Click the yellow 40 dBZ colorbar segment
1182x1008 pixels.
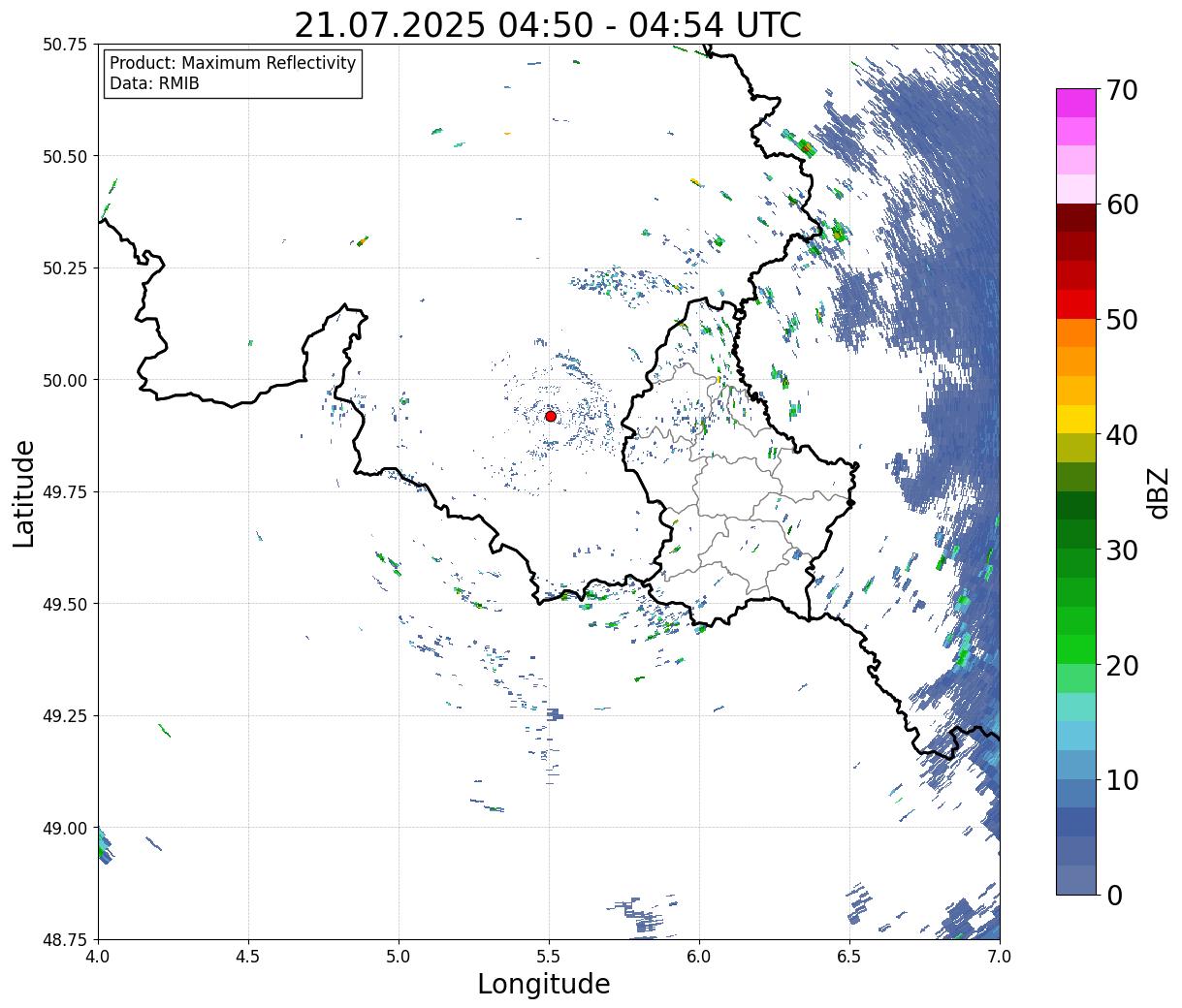pyautogui.click(x=1076, y=420)
